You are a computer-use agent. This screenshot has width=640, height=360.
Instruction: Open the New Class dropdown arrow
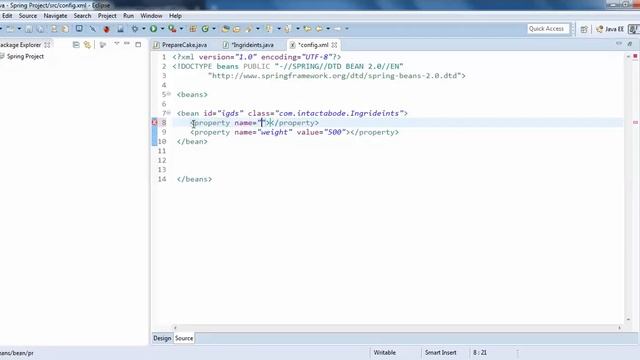click(214, 29)
